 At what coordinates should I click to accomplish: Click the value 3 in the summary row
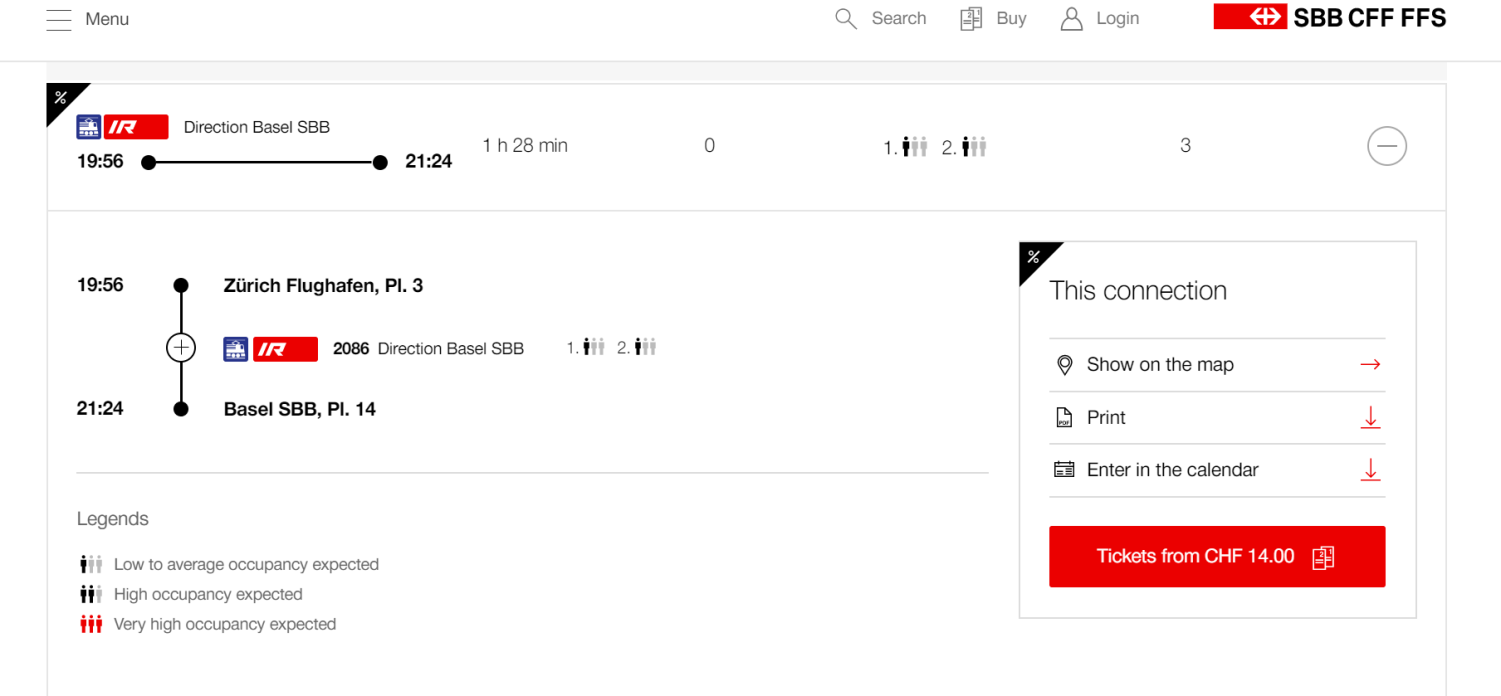click(1185, 146)
